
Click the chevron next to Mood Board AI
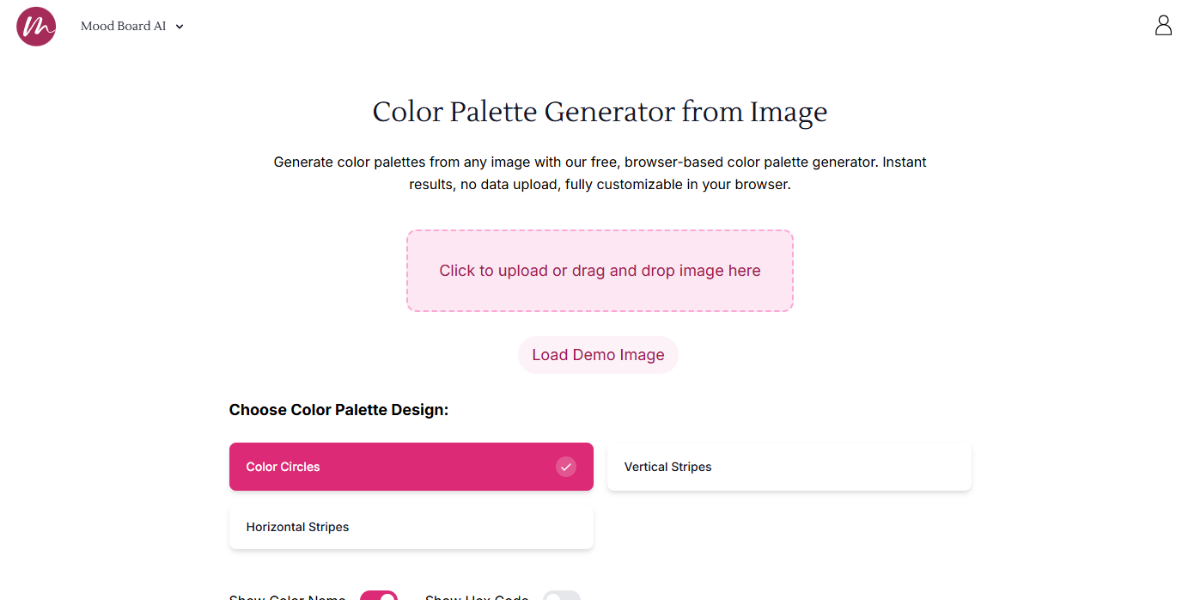tap(179, 26)
